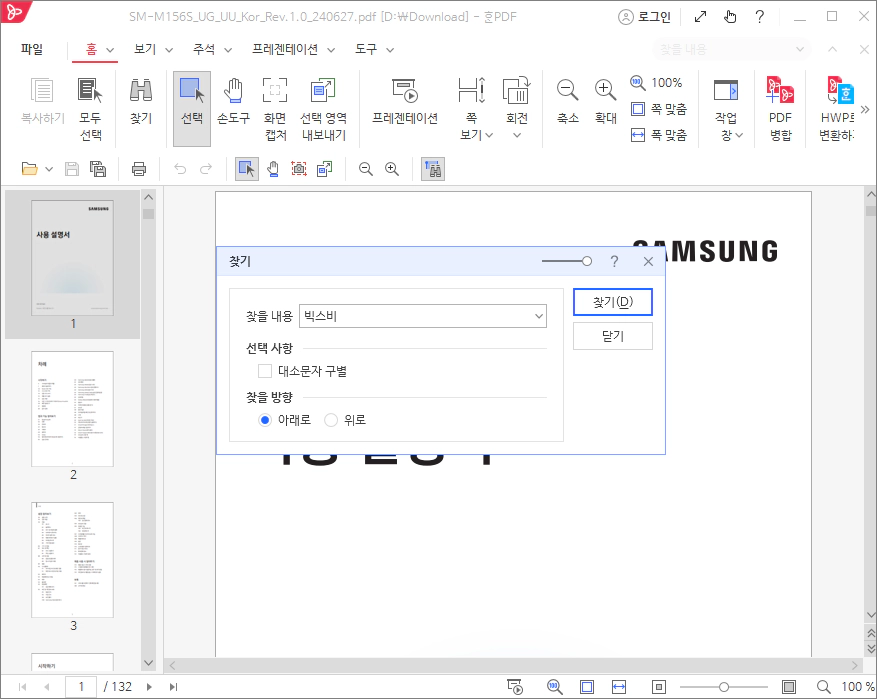
Task: Click the help question mark in find dialog
Action: (614, 261)
